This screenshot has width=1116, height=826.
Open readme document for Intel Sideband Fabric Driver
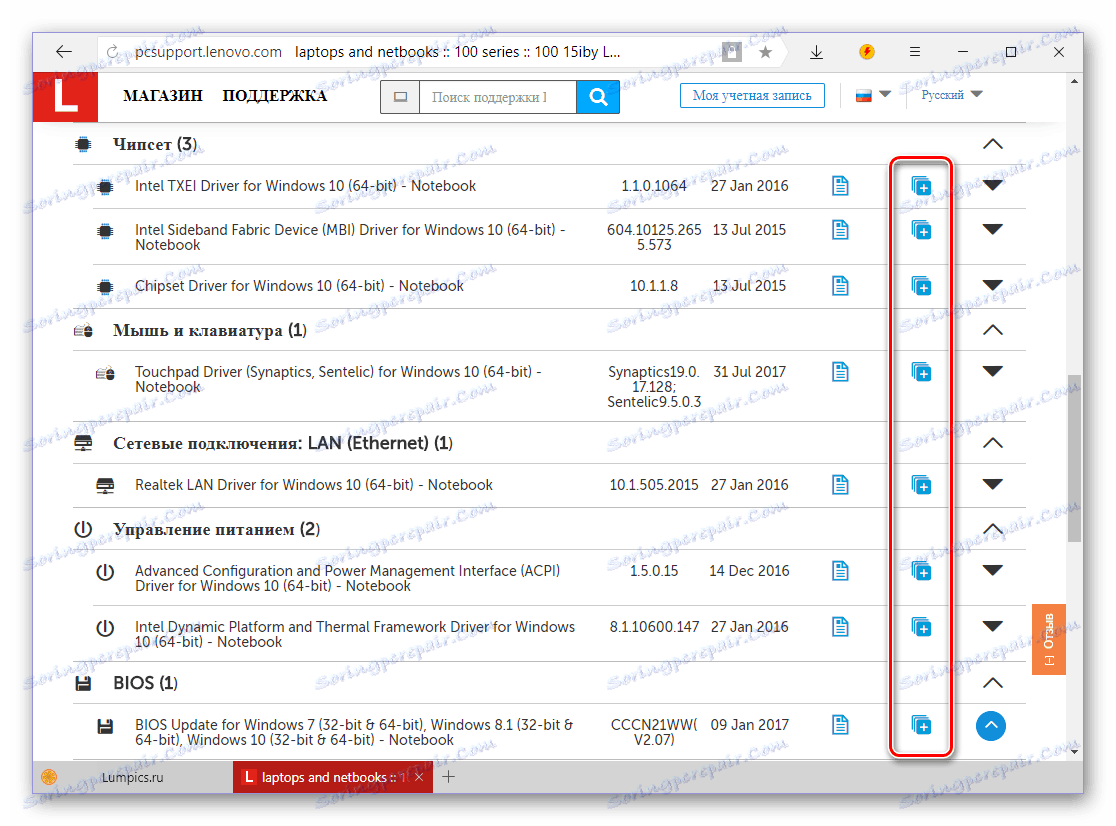pos(840,230)
